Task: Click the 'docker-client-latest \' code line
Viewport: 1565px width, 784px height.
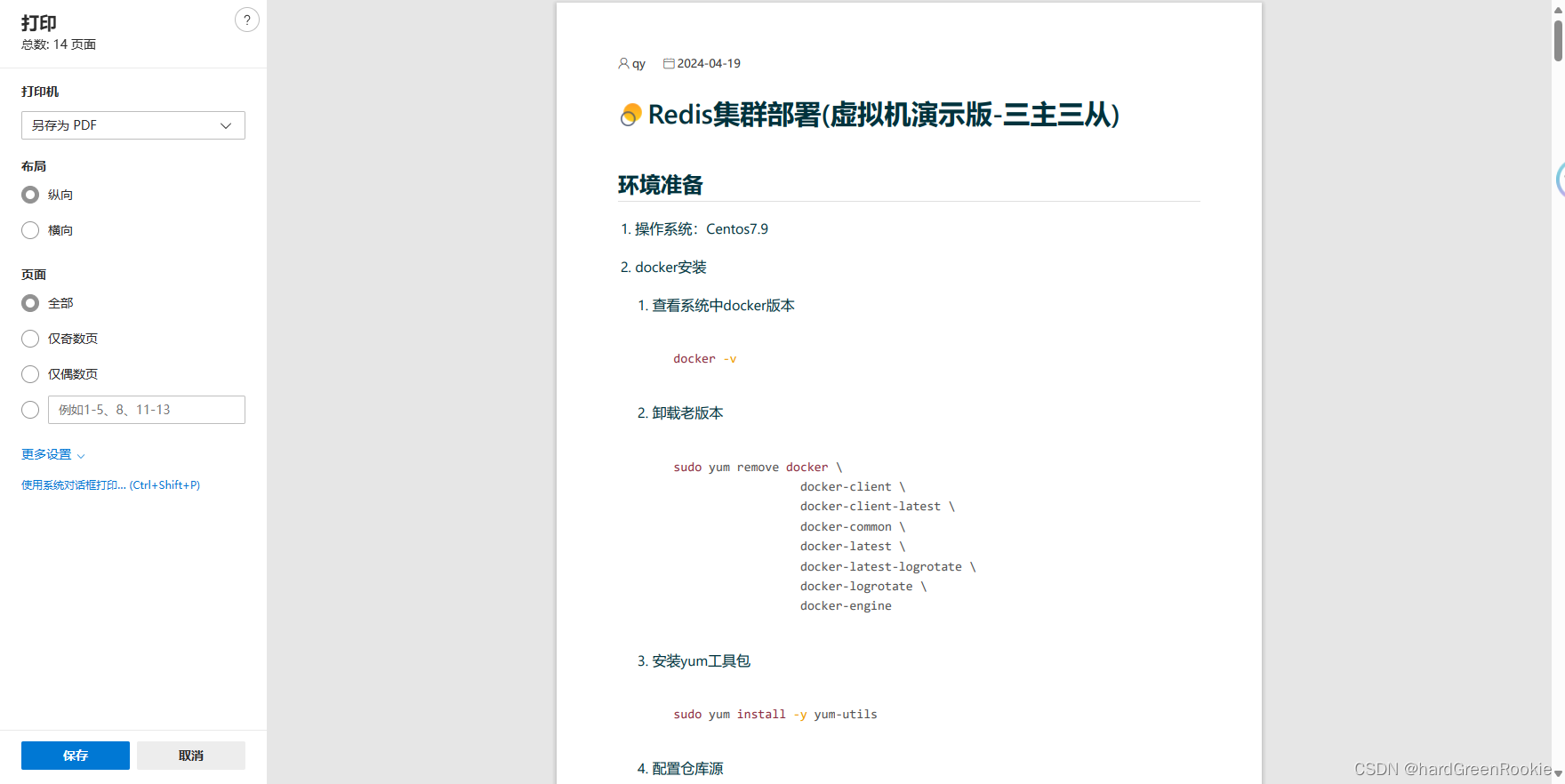Action: coord(877,506)
